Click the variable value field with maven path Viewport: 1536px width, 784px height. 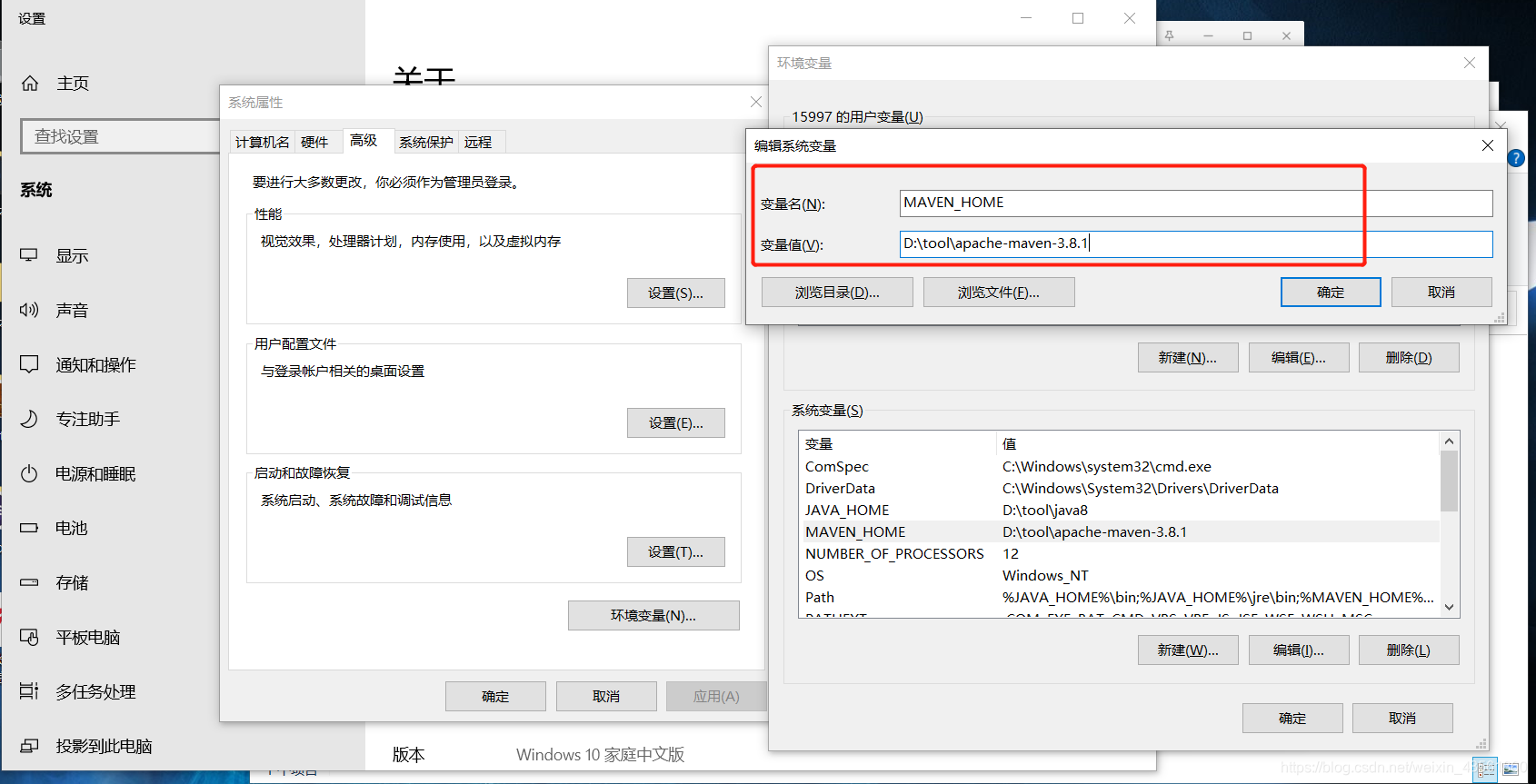pyautogui.click(x=1196, y=243)
